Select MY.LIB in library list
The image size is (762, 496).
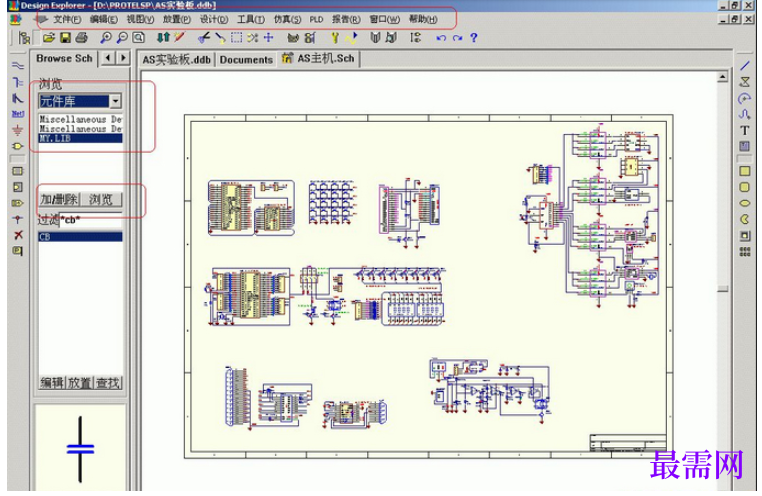pos(80,138)
